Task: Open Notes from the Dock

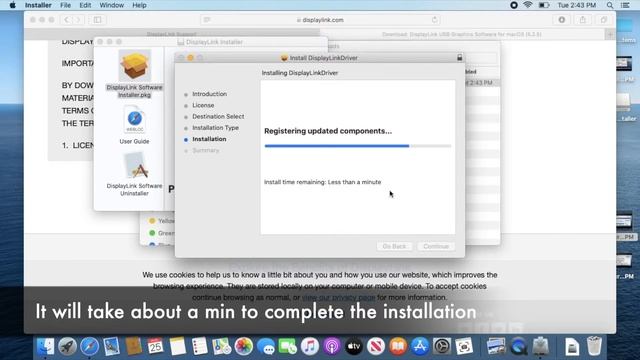Action: pyautogui.click(x=178, y=347)
